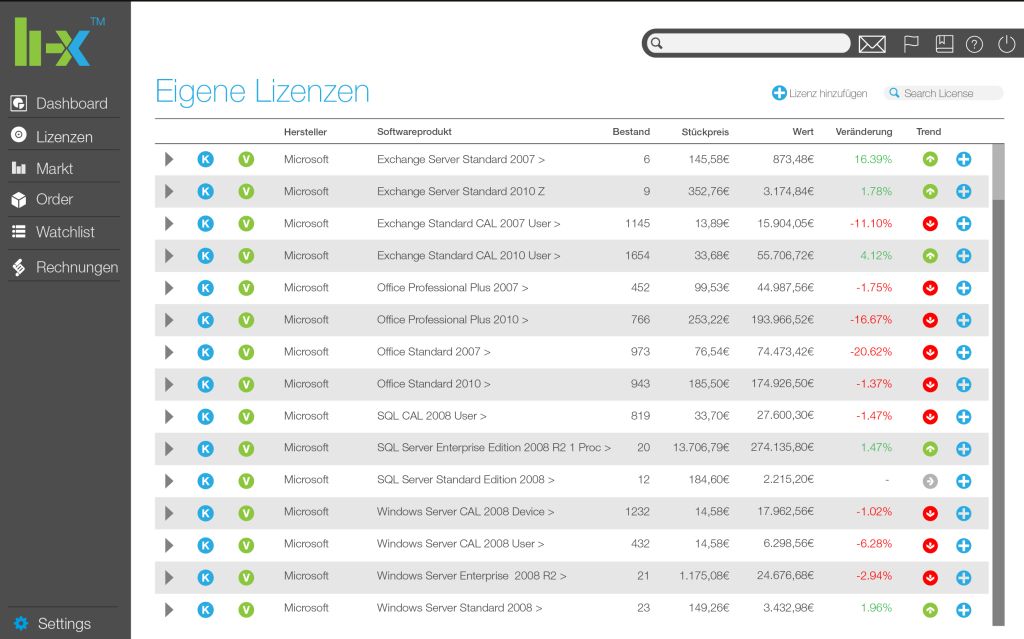The height and width of the screenshot is (639, 1024).
Task: Open the Office Standard 2007 product link
Action: click(434, 352)
